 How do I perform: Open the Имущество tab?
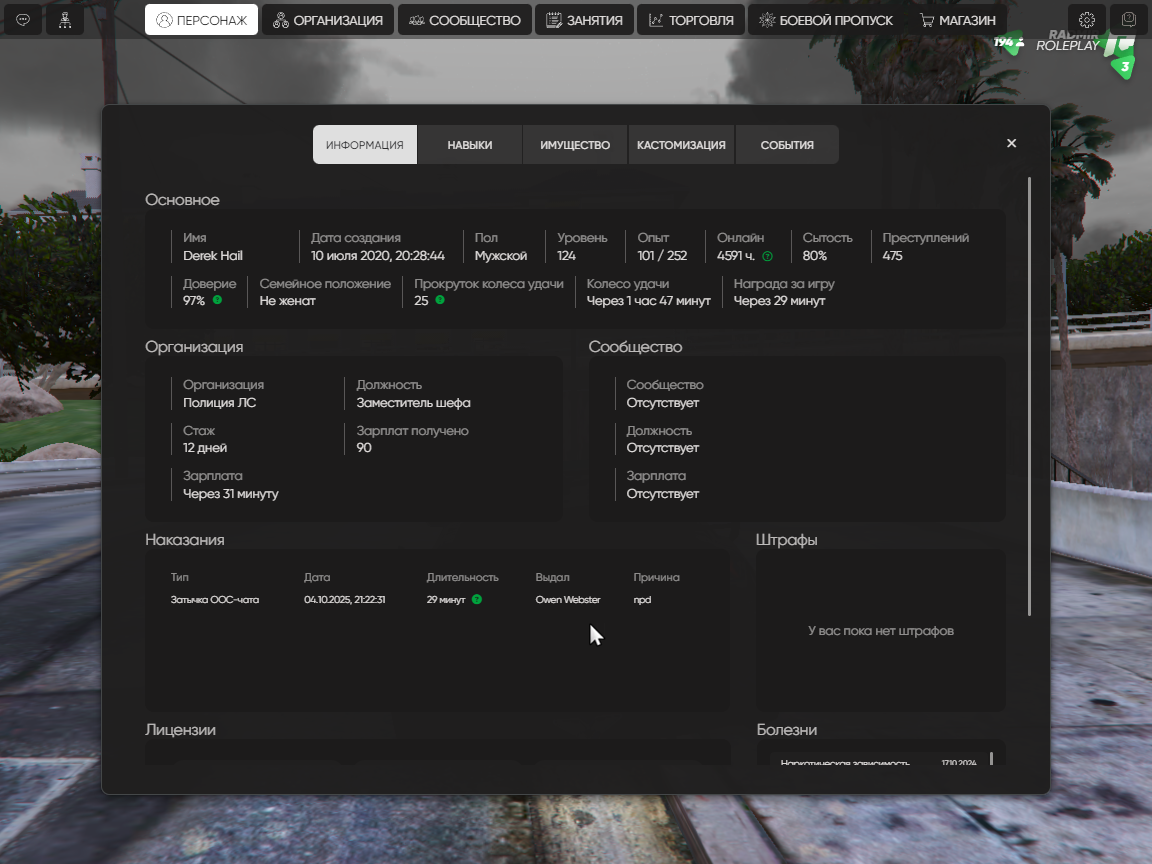click(x=575, y=145)
